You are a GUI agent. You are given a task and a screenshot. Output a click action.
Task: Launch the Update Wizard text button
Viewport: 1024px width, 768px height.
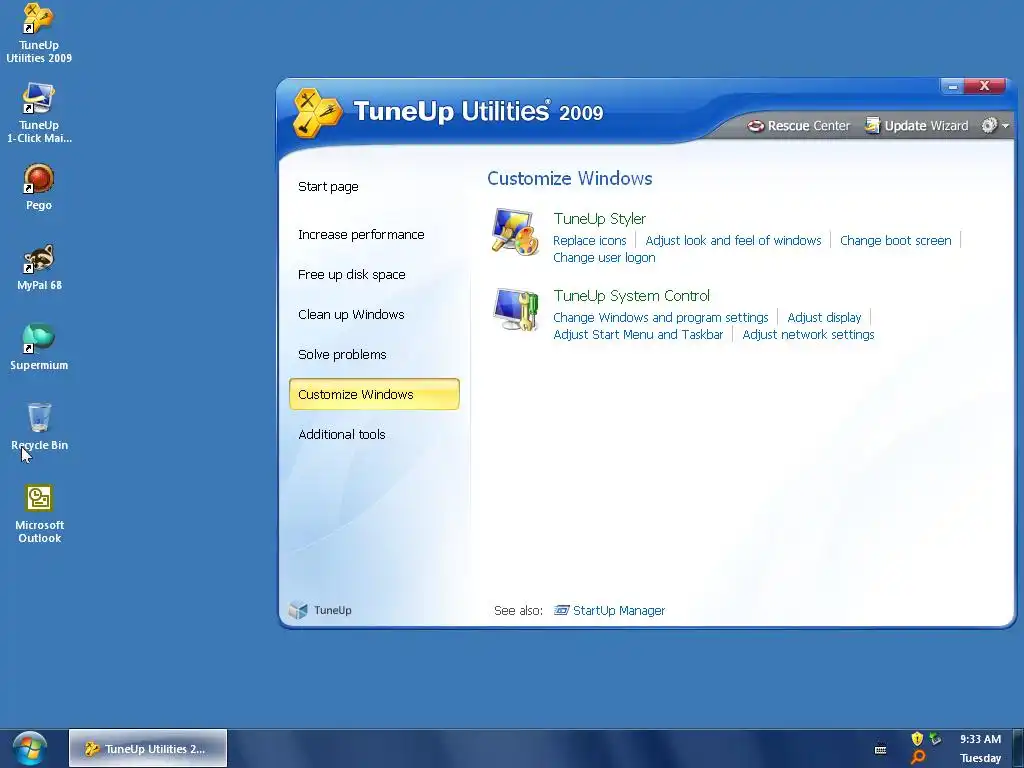(x=926, y=125)
